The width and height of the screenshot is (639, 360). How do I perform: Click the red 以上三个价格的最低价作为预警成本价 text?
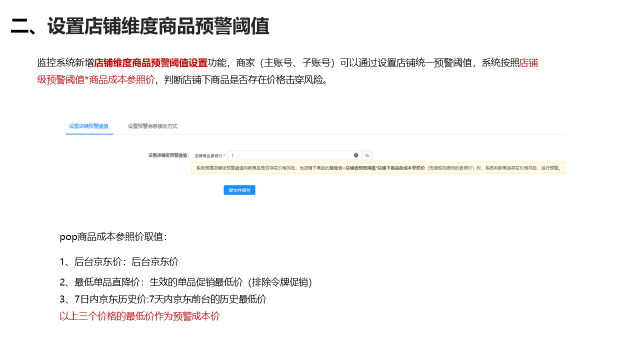(x=139, y=316)
